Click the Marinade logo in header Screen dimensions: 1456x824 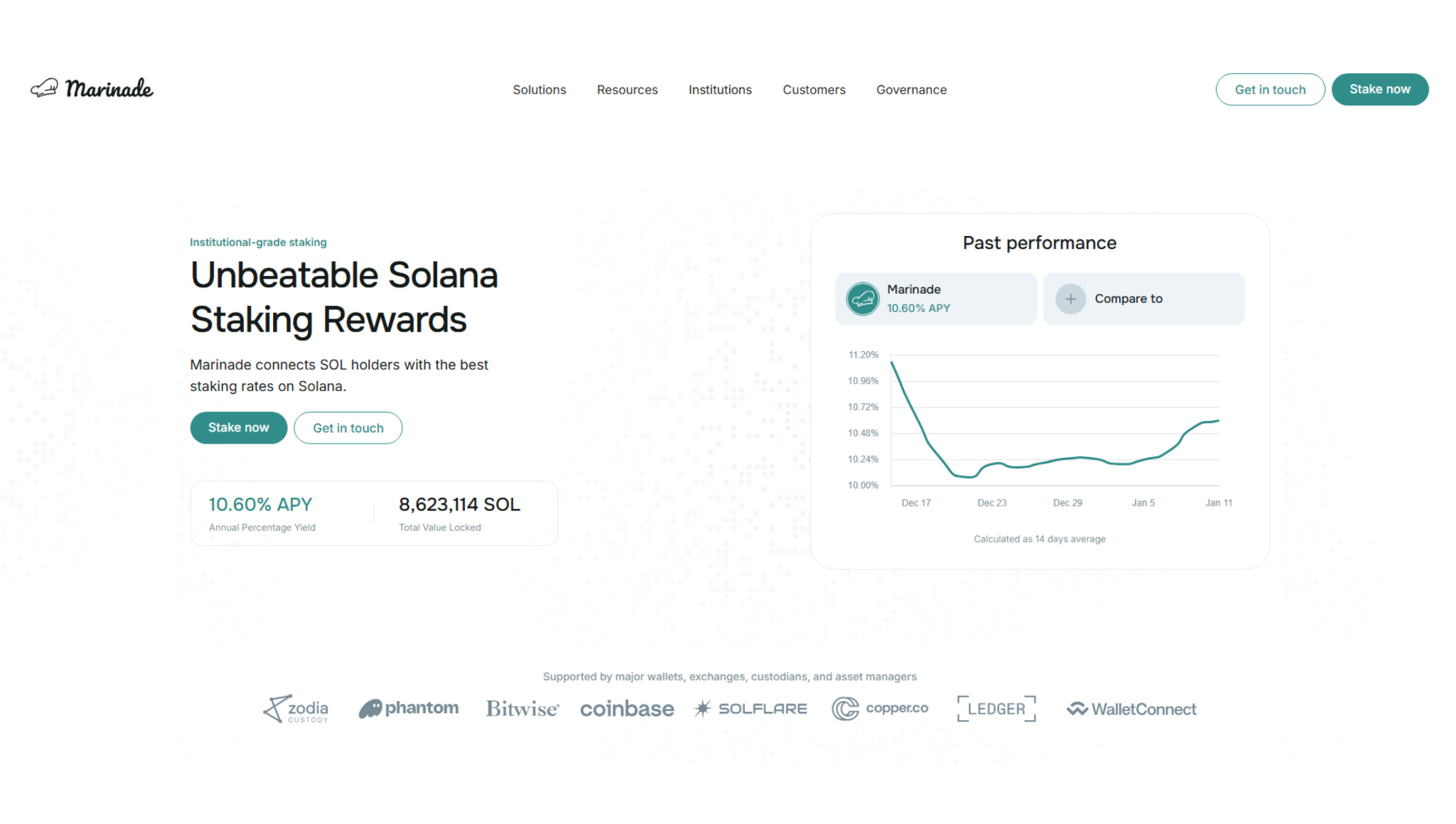92,89
